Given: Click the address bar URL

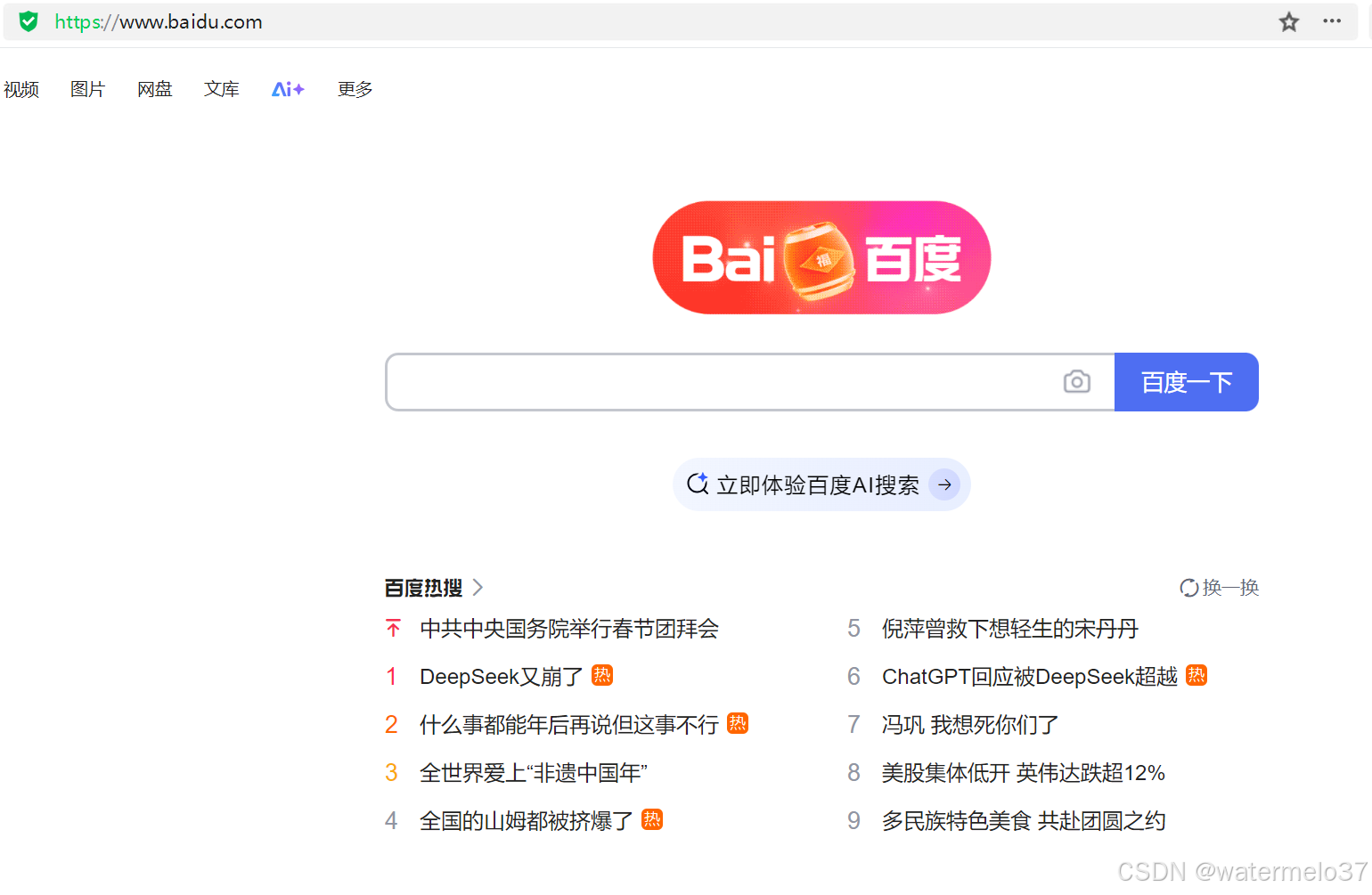Looking at the screenshot, I should click(159, 22).
